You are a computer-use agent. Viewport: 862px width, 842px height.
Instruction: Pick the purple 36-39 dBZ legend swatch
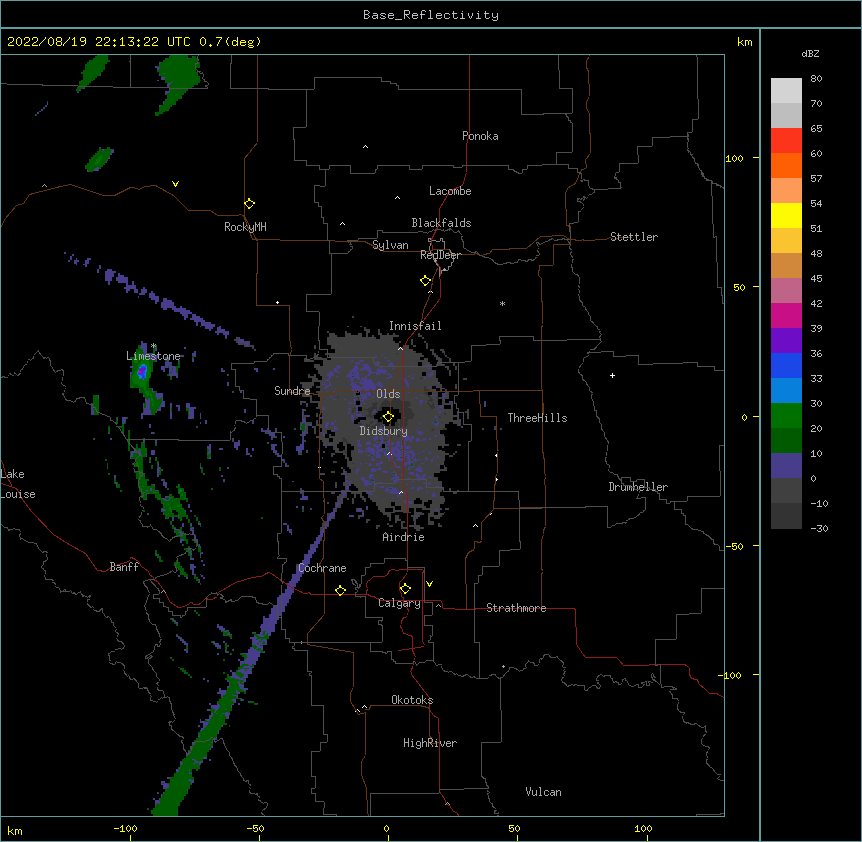coord(786,341)
